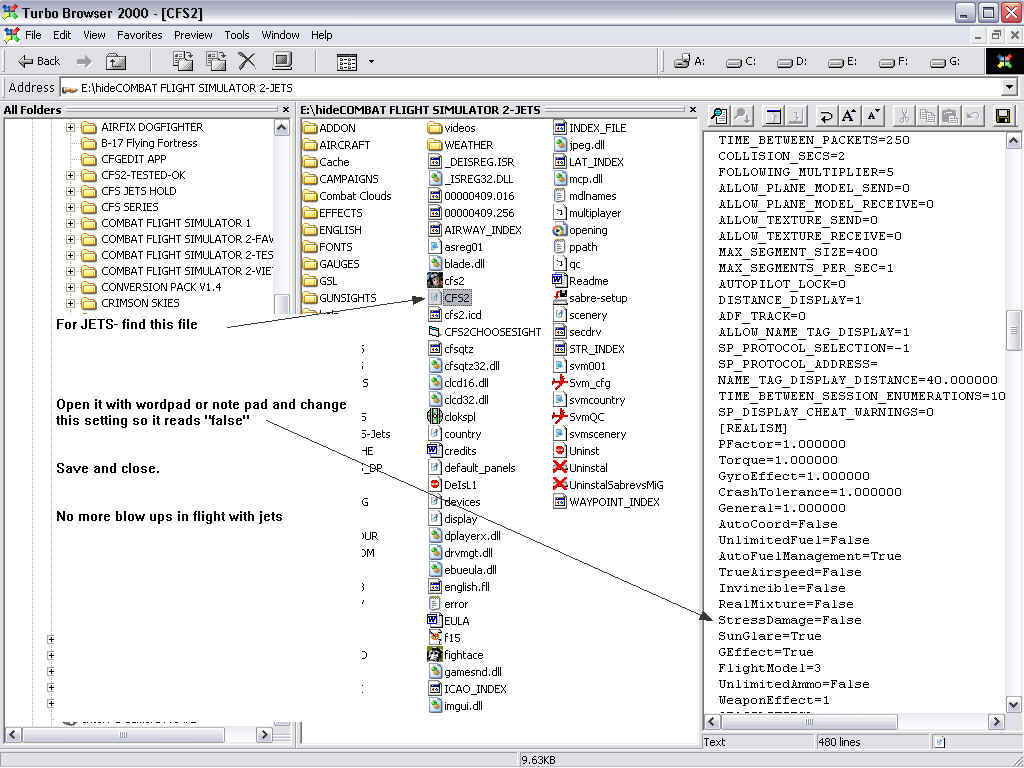Toggle word wrap in preview pane
This screenshot has width=1024, height=768.
pos(826,116)
